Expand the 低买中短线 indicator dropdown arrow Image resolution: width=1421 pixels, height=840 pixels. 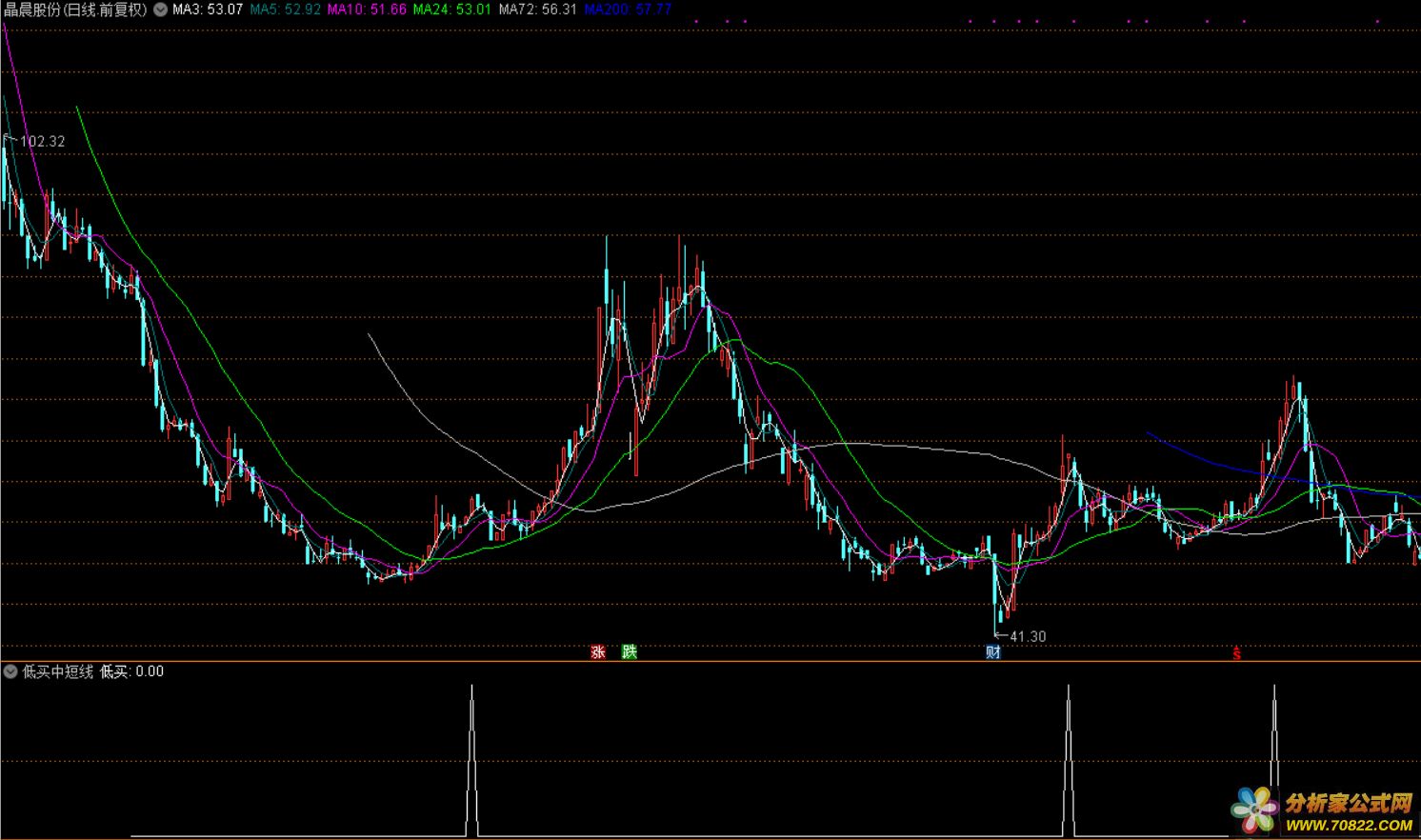pyautogui.click(x=10, y=671)
